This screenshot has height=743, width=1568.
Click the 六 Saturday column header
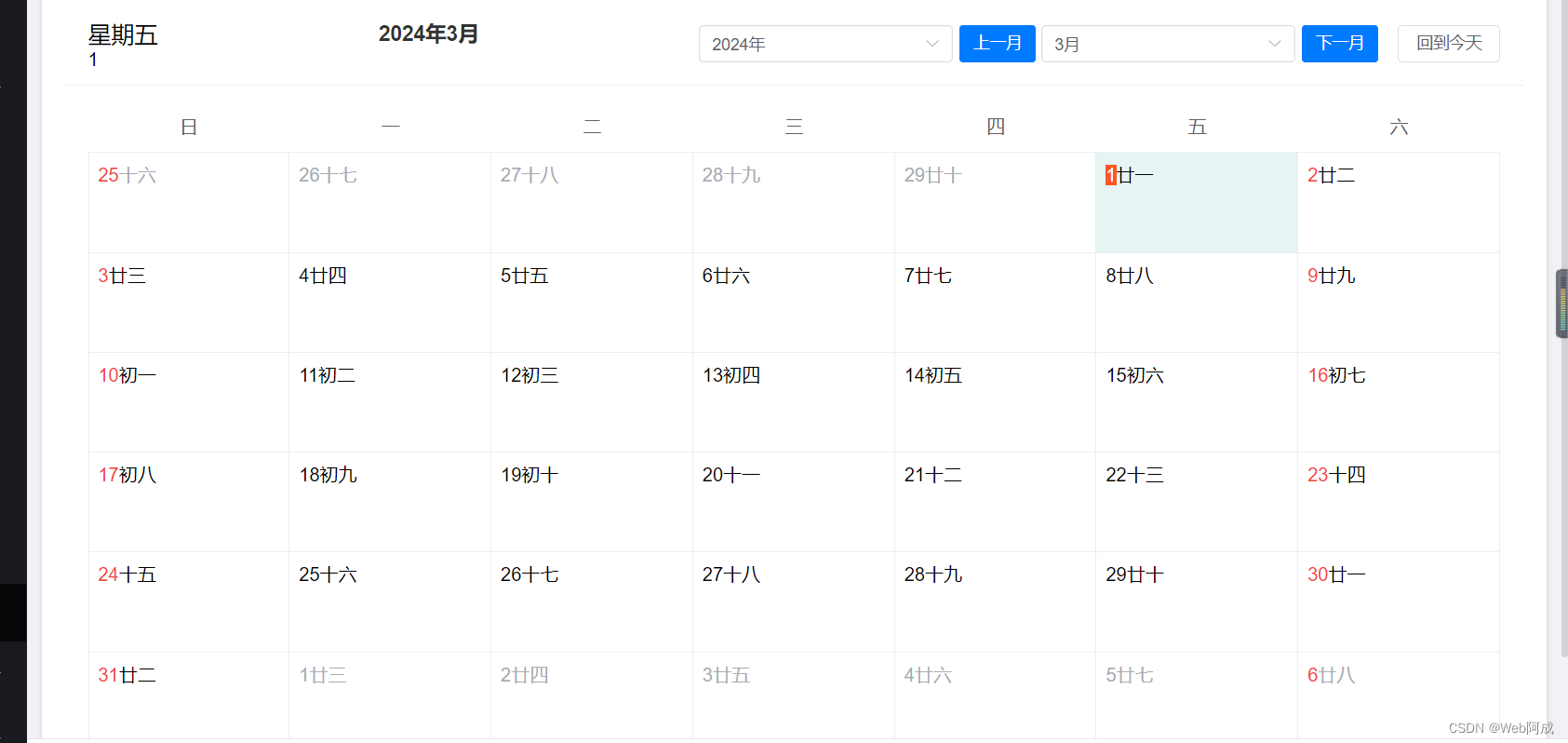pyautogui.click(x=1399, y=127)
